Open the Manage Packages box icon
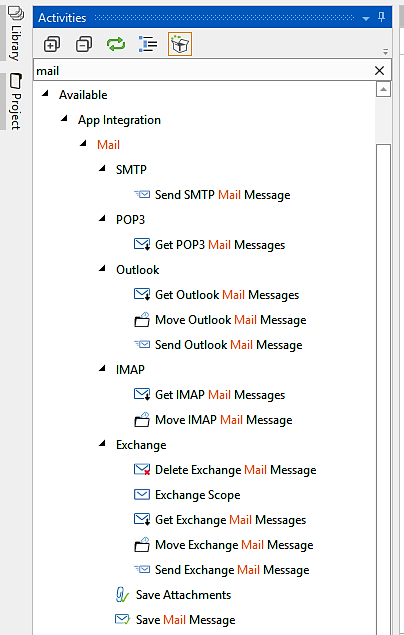Image resolution: width=404 pixels, height=635 pixels. 180,44
